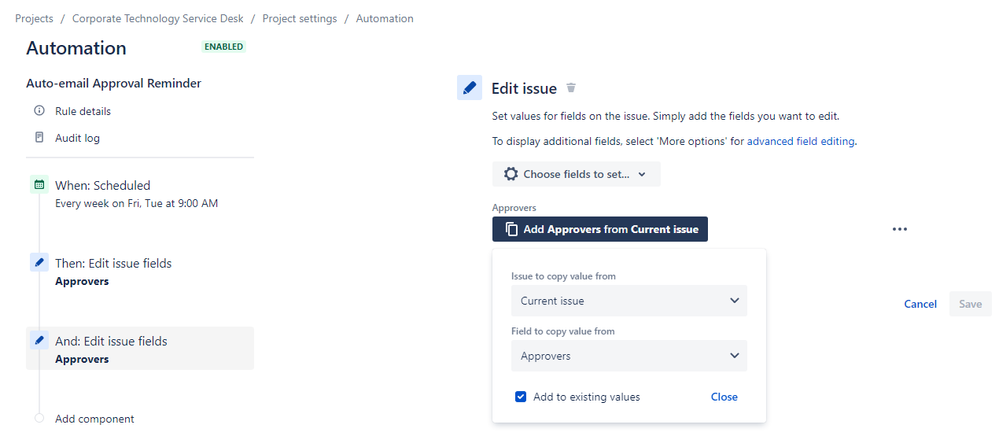
Task: Click 'Every week on Fri, Tue at 9:00 AM'
Action: click(x=136, y=204)
